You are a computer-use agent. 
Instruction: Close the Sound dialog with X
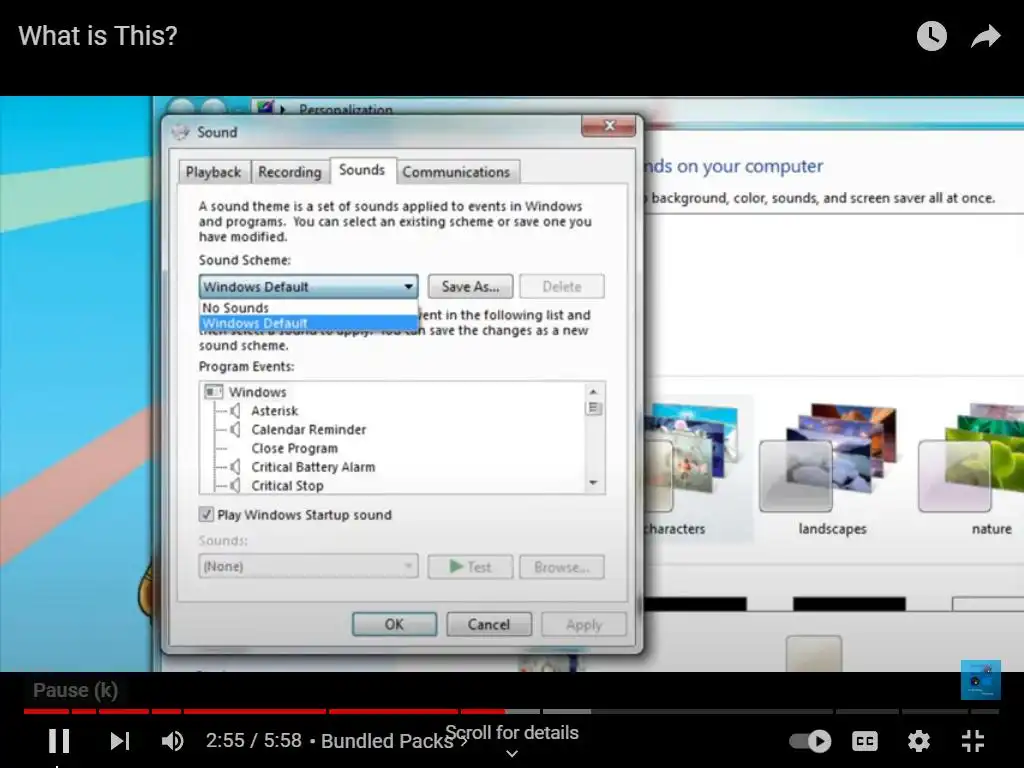click(609, 125)
